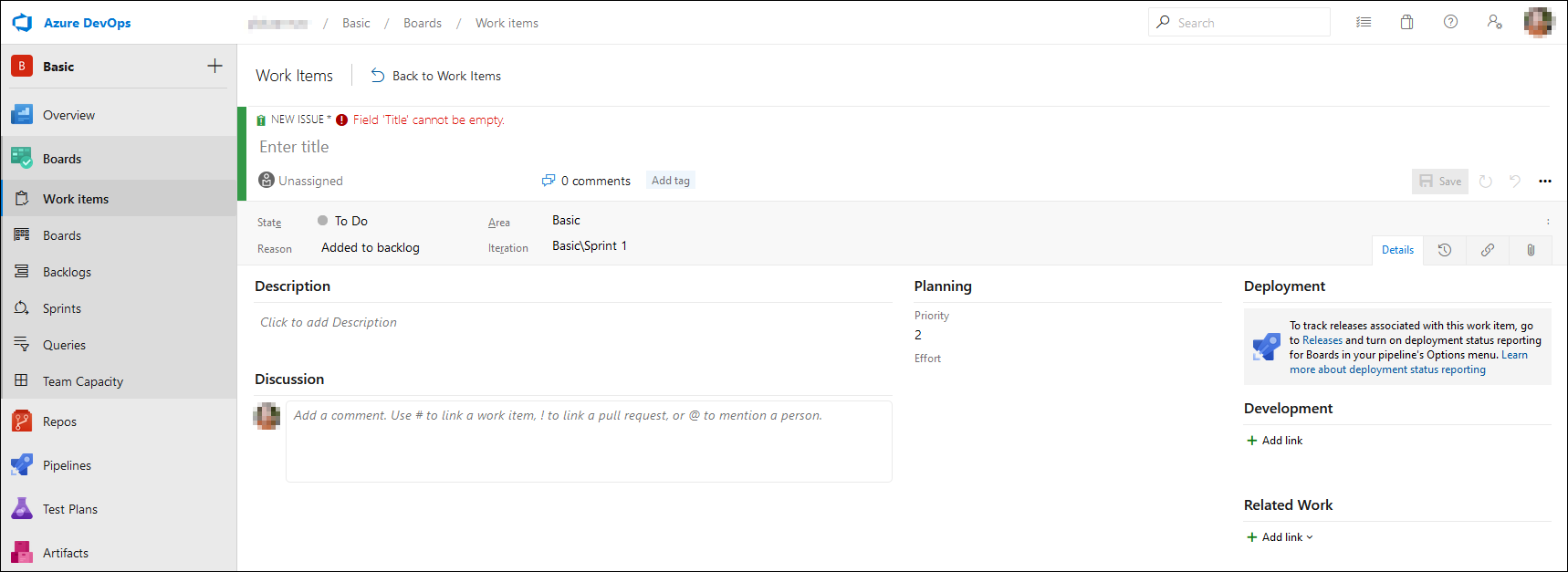
Task: Focus the Search box
Action: coord(1239,22)
